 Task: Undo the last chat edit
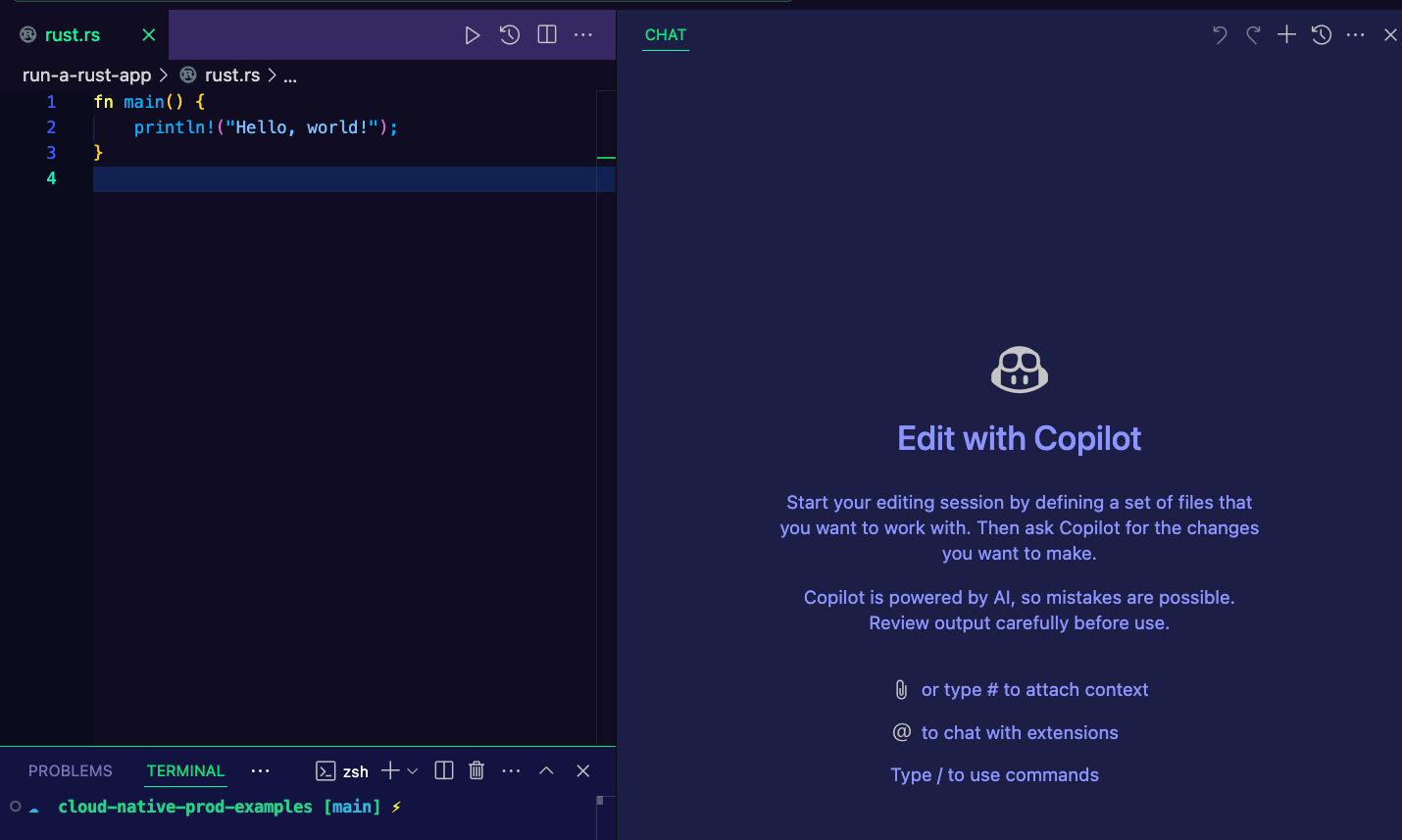click(1220, 35)
